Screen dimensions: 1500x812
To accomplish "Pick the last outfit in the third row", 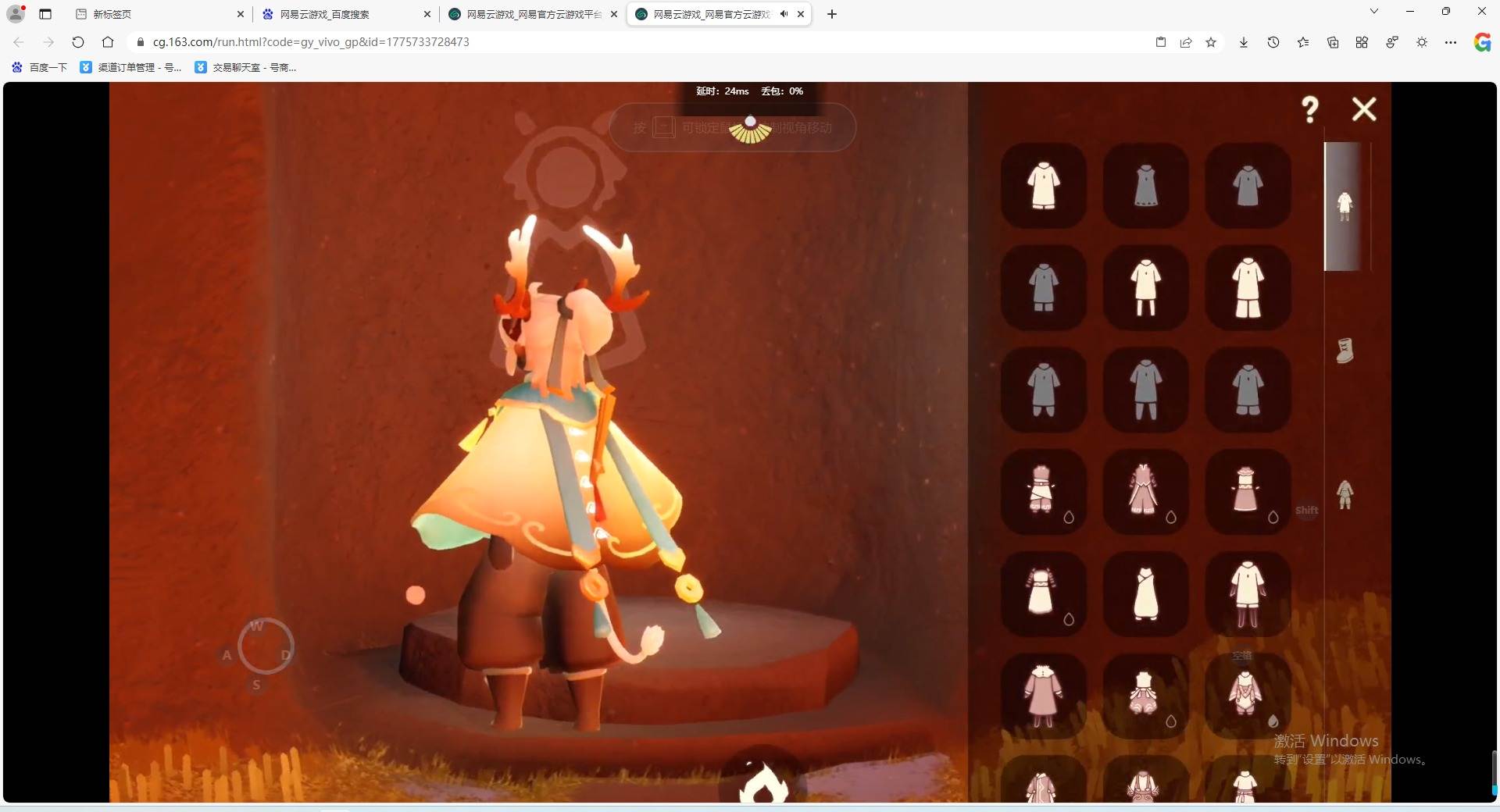I will 1248,390.
